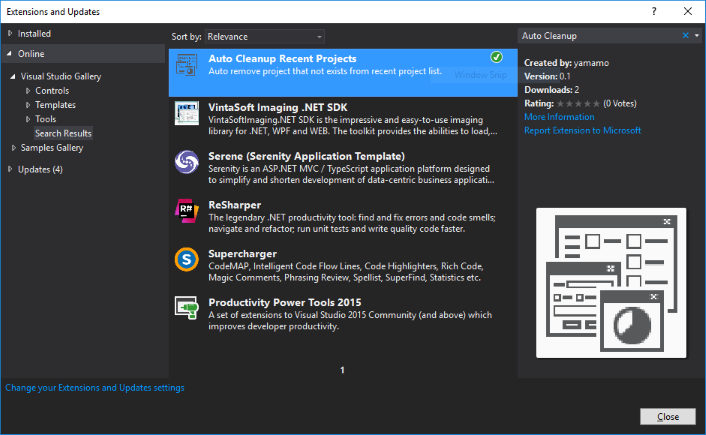The height and width of the screenshot is (435, 706).
Task: Click the Supercharger S icon
Action: [186, 259]
